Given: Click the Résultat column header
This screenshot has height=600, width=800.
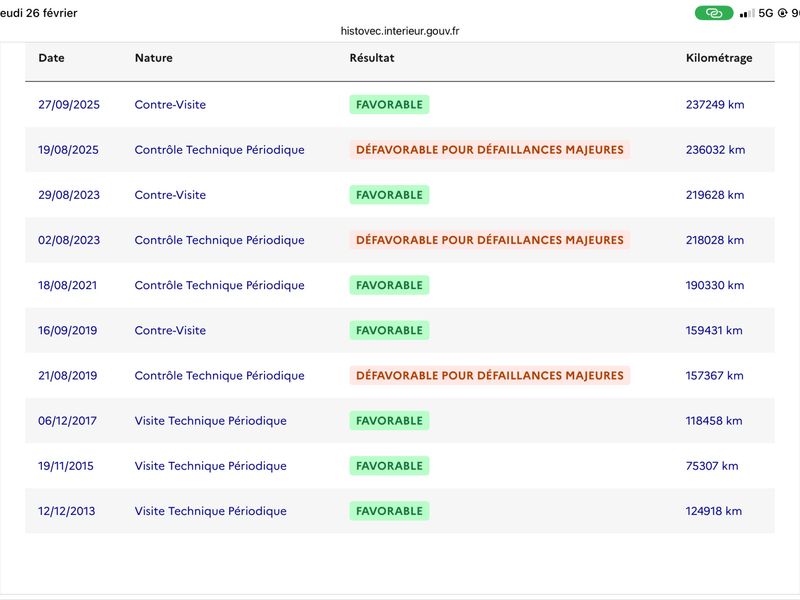Looking at the screenshot, I should (x=372, y=58).
